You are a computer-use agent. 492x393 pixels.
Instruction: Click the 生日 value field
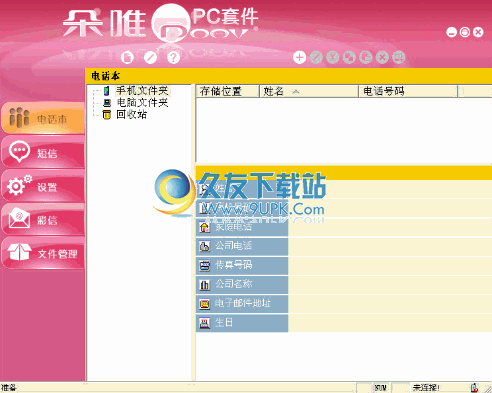pyautogui.click(x=390, y=323)
